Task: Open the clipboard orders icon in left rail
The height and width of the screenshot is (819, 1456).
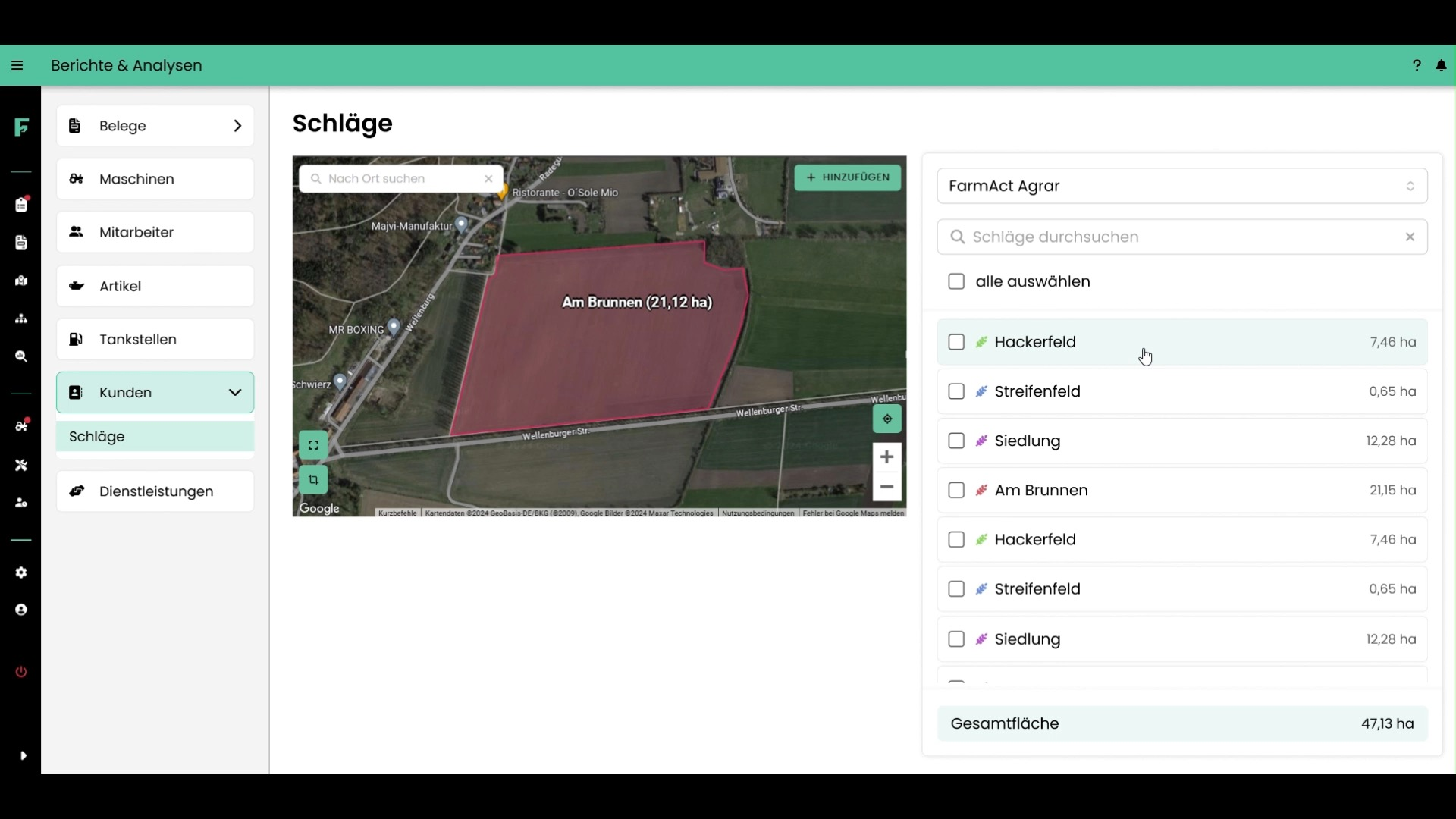Action: coord(21,205)
